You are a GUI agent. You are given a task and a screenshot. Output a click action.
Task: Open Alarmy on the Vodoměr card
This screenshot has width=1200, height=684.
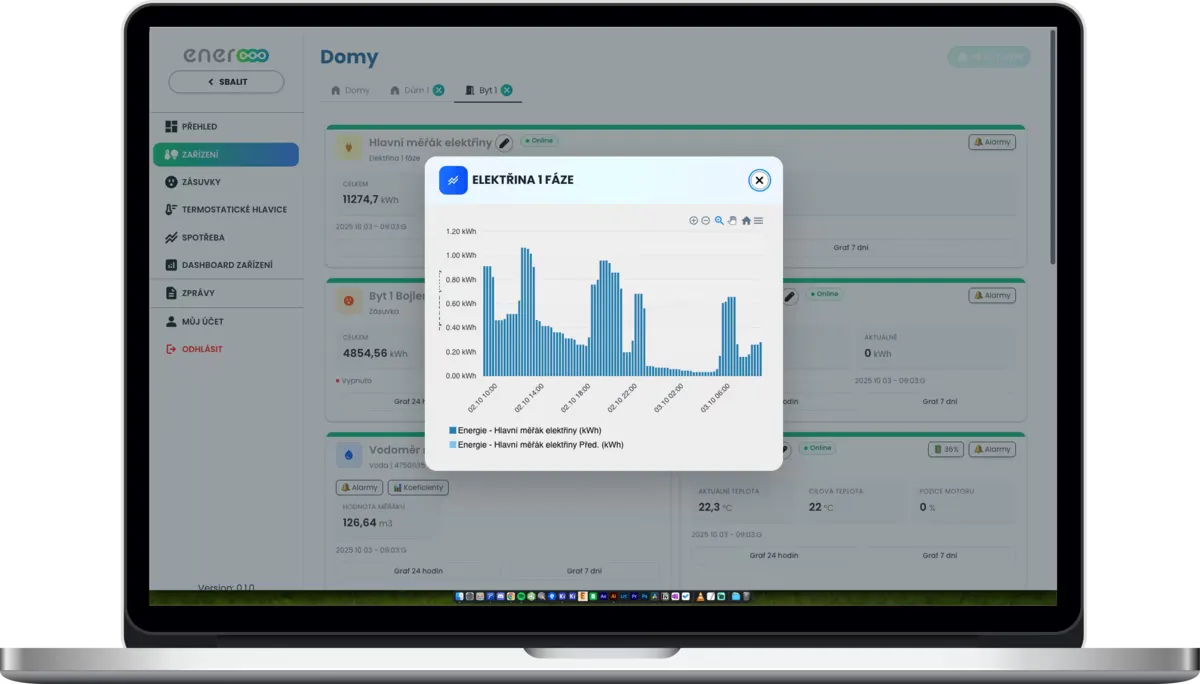[358, 487]
